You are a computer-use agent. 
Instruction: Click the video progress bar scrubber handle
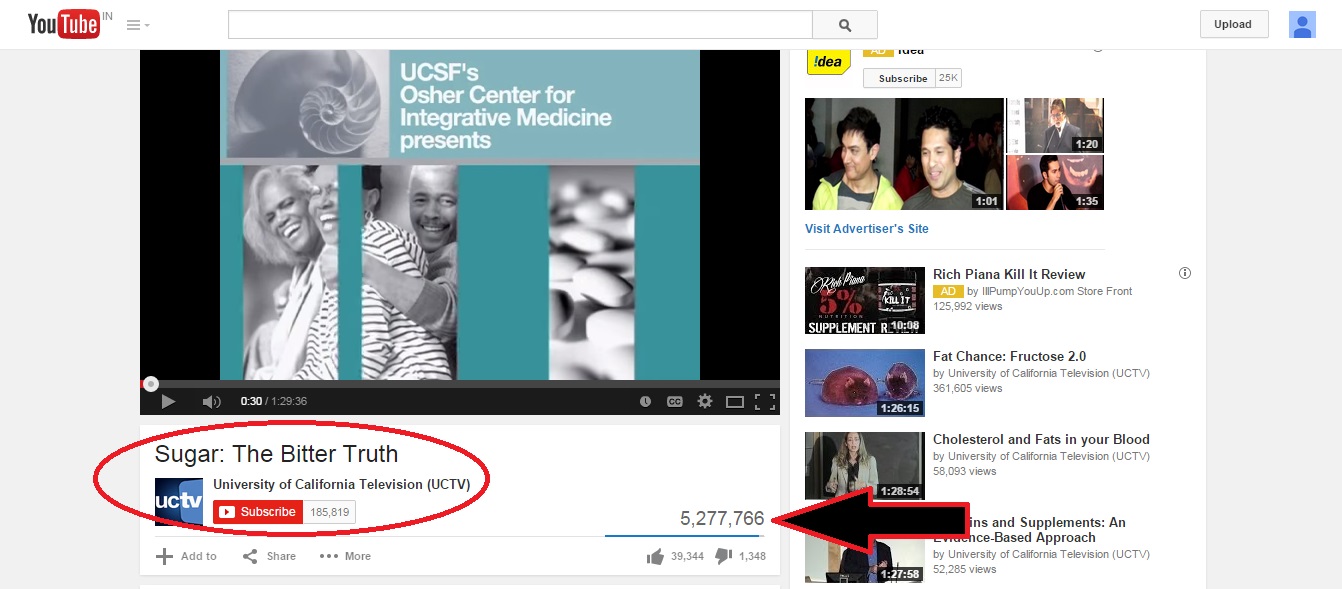(x=150, y=383)
